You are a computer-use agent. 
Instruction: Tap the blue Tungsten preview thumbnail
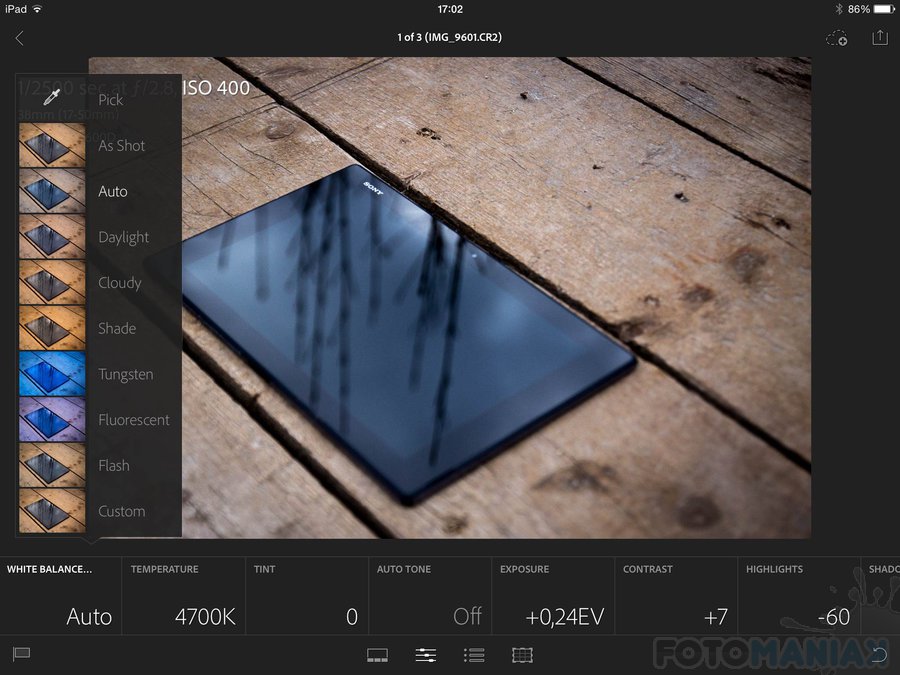(x=52, y=374)
